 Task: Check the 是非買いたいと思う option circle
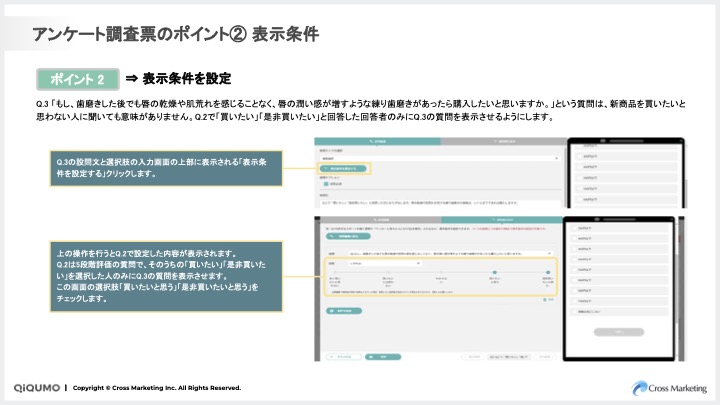coord(546,272)
